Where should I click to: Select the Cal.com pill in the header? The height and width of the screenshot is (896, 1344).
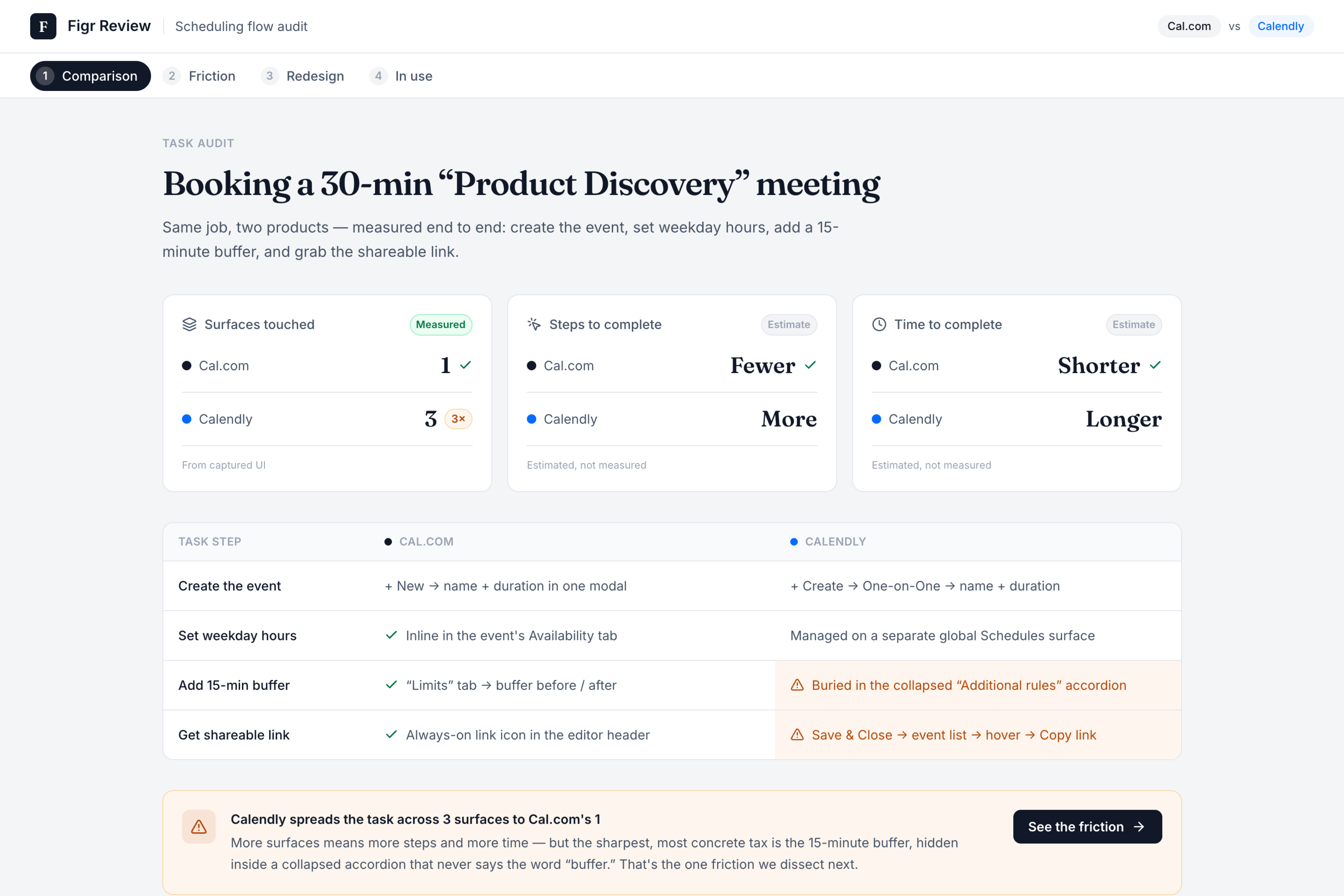pos(1189,26)
